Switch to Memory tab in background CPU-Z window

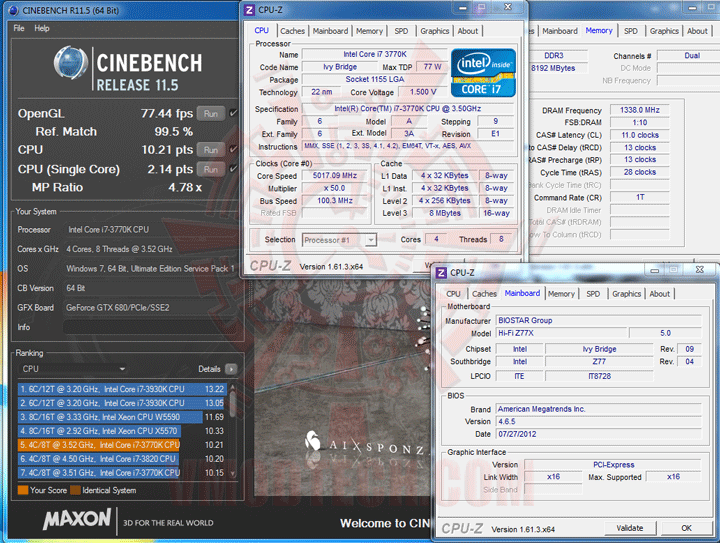click(599, 30)
